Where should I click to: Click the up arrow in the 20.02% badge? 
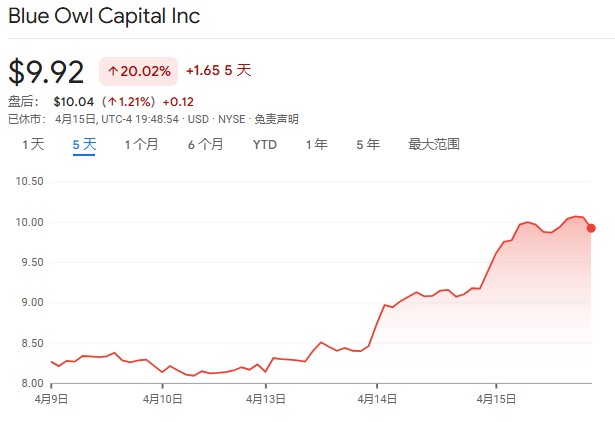[113, 71]
